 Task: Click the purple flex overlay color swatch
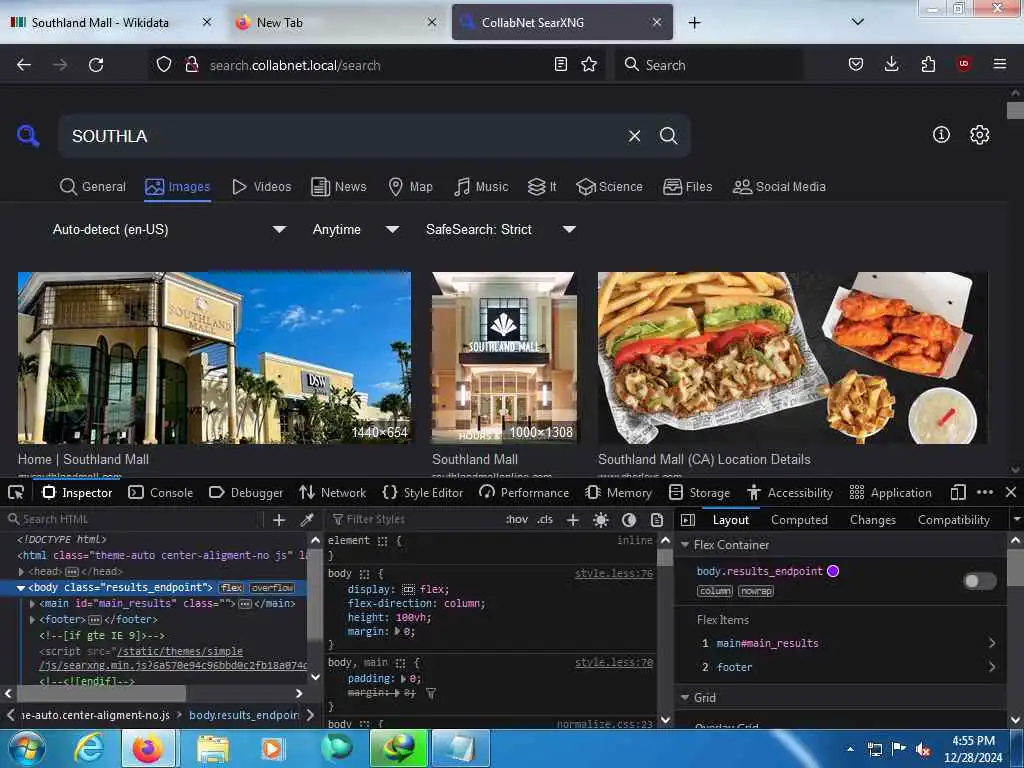tap(833, 571)
